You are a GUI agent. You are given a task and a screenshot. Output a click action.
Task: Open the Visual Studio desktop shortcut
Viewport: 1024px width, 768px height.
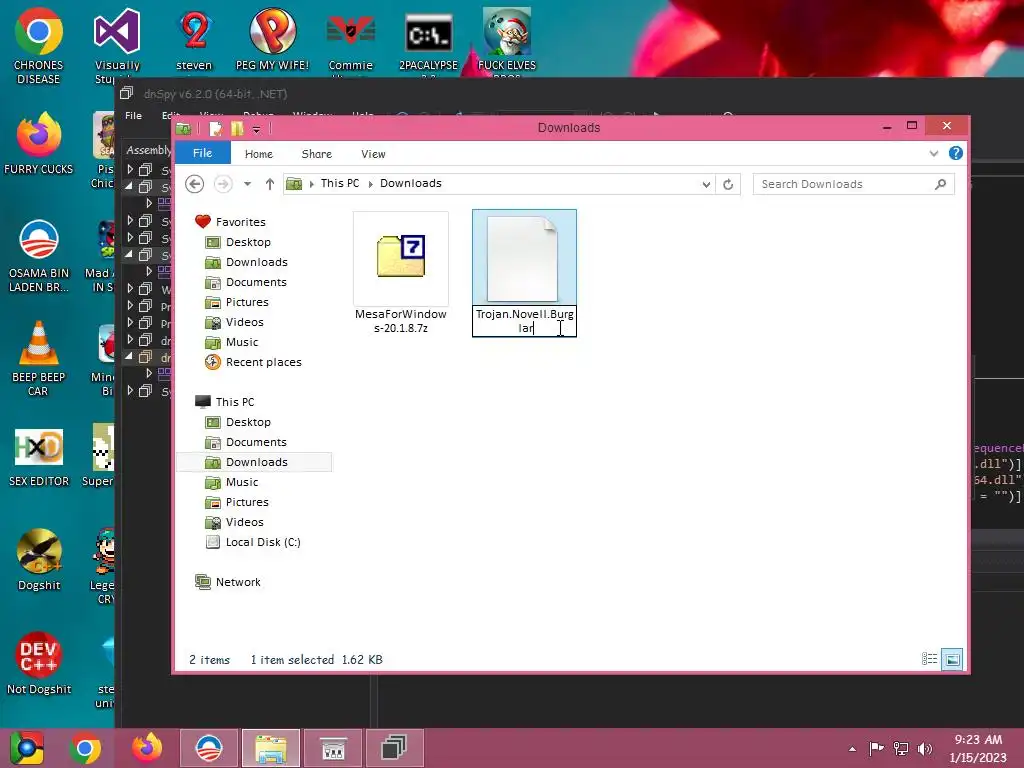tap(117, 45)
